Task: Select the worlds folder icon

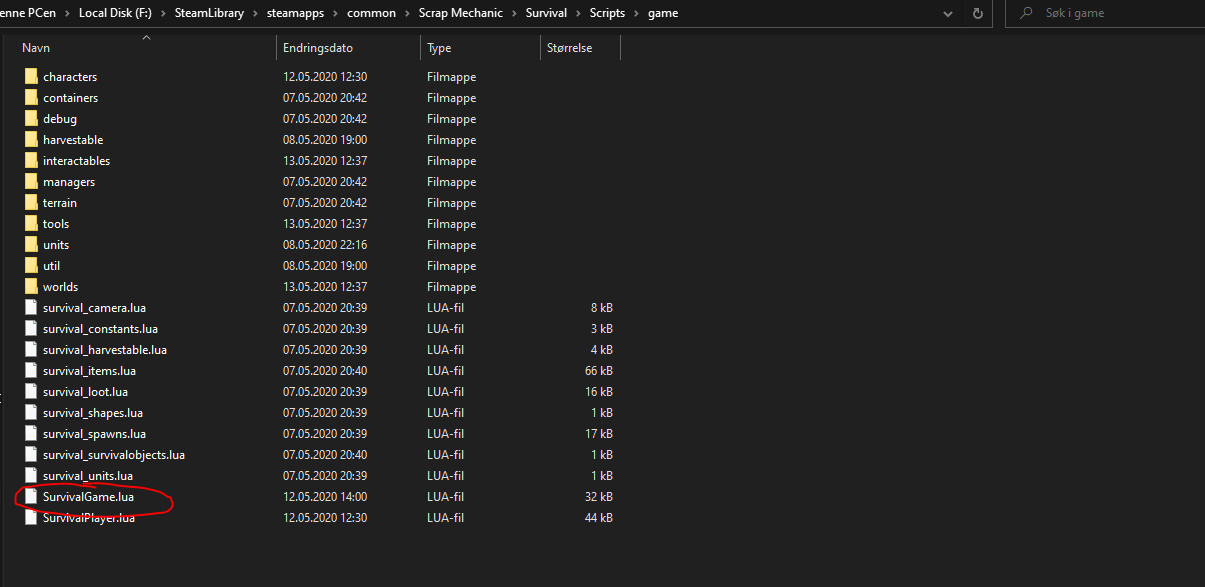Action: (x=31, y=287)
